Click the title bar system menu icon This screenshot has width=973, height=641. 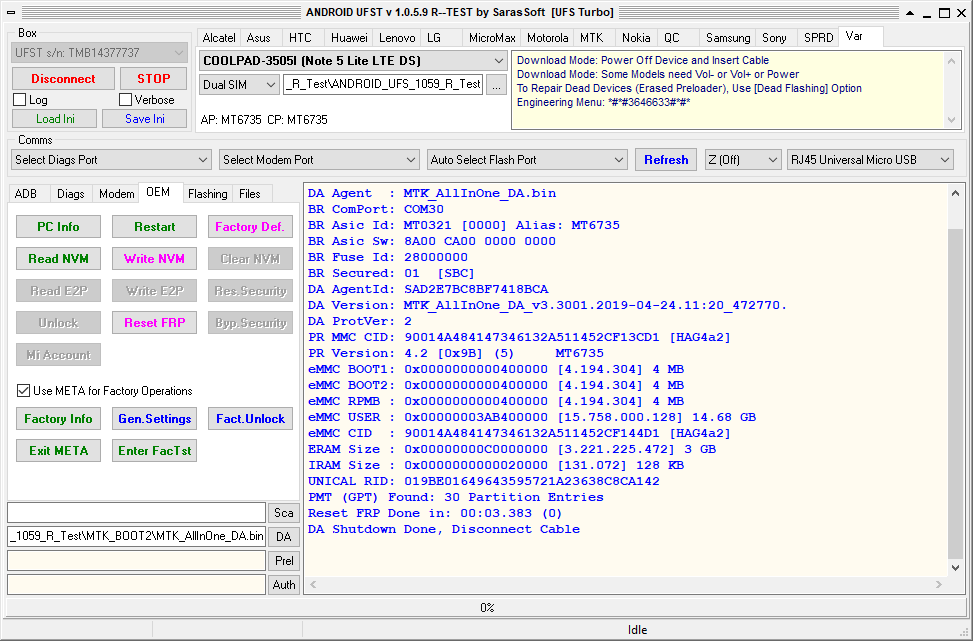tap(11, 12)
